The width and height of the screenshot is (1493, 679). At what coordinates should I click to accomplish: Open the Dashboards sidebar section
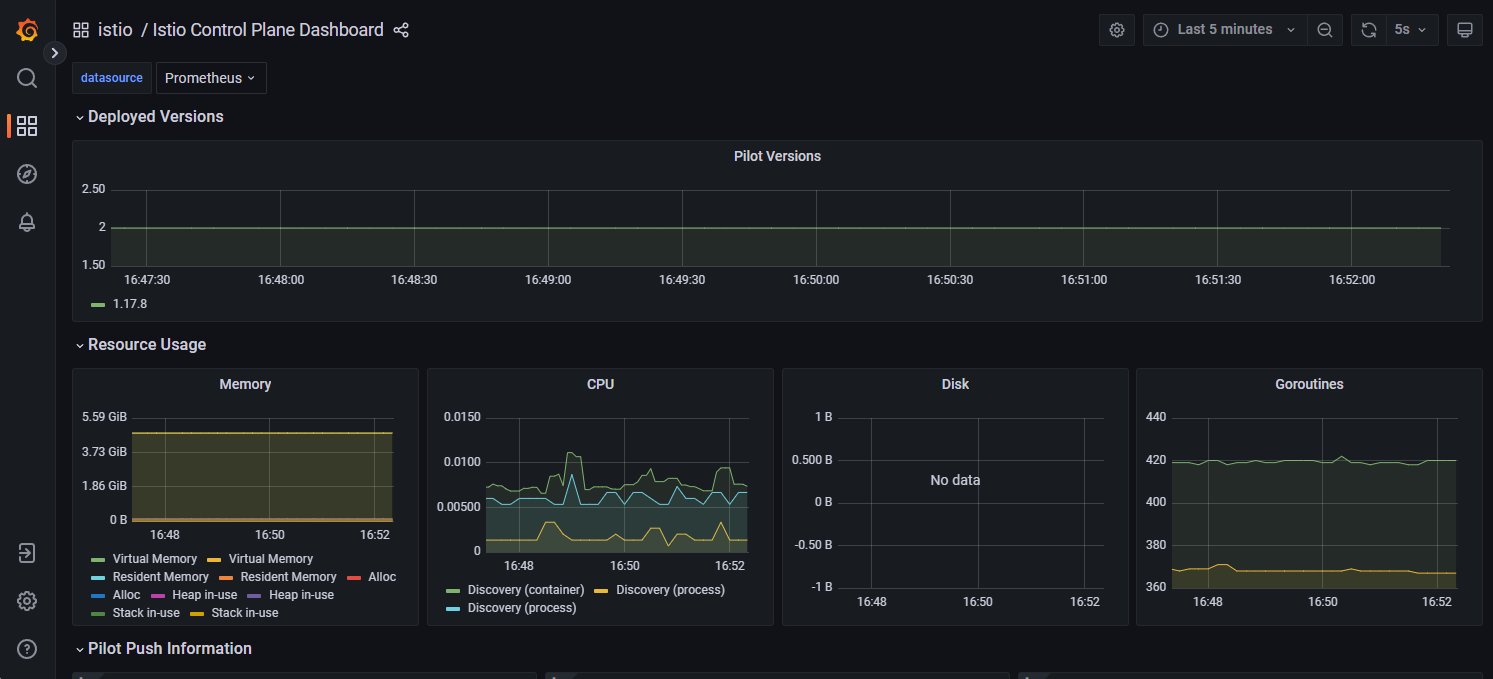26,126
